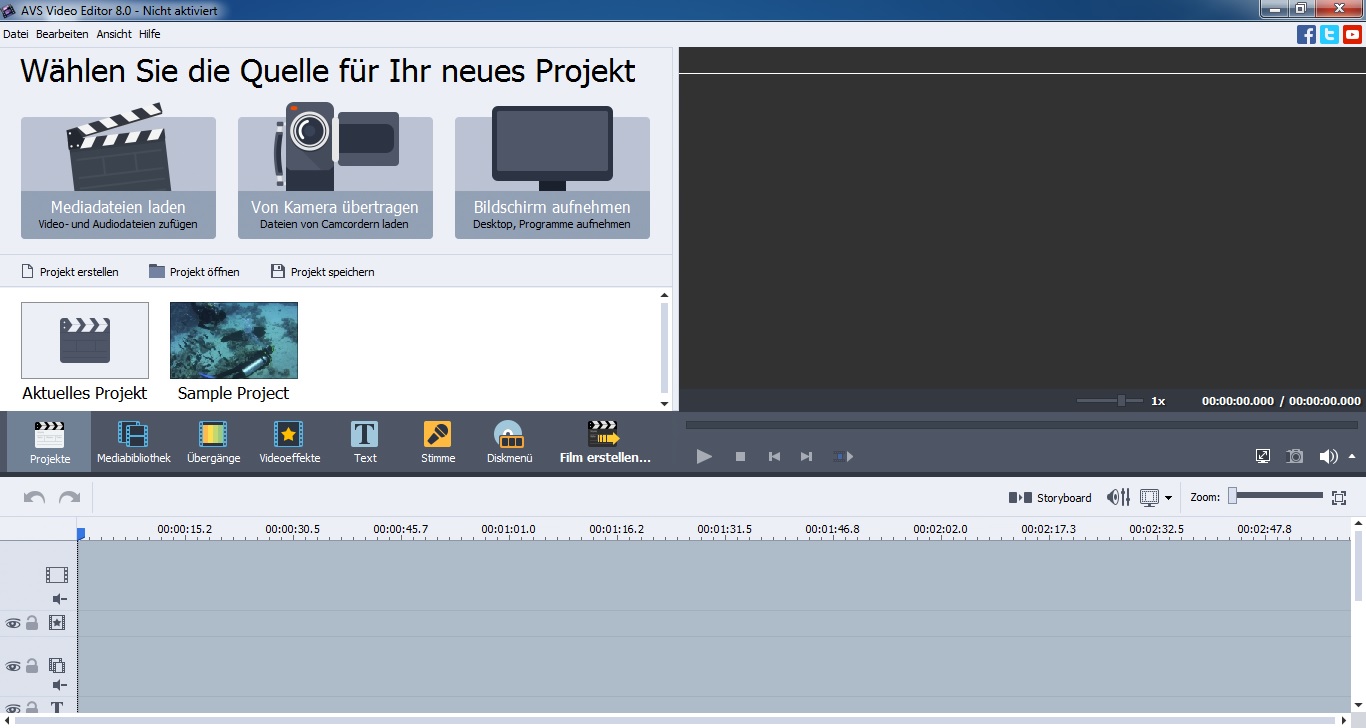
Task: Click the projects list scroll up arrow
Action: 664,295
